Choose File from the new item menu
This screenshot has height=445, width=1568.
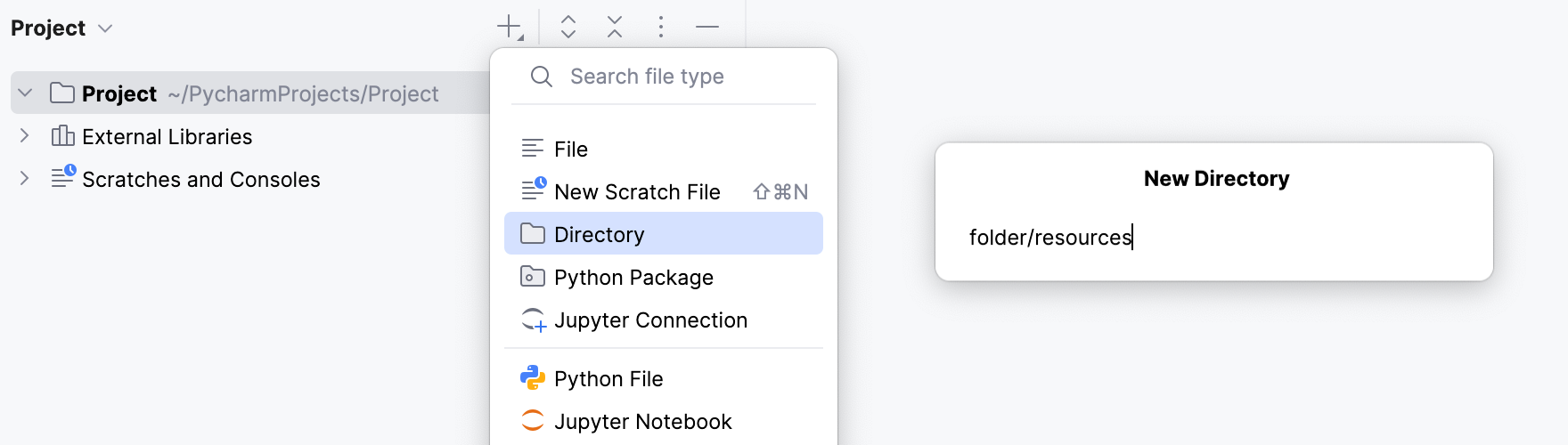click(571, 149)
